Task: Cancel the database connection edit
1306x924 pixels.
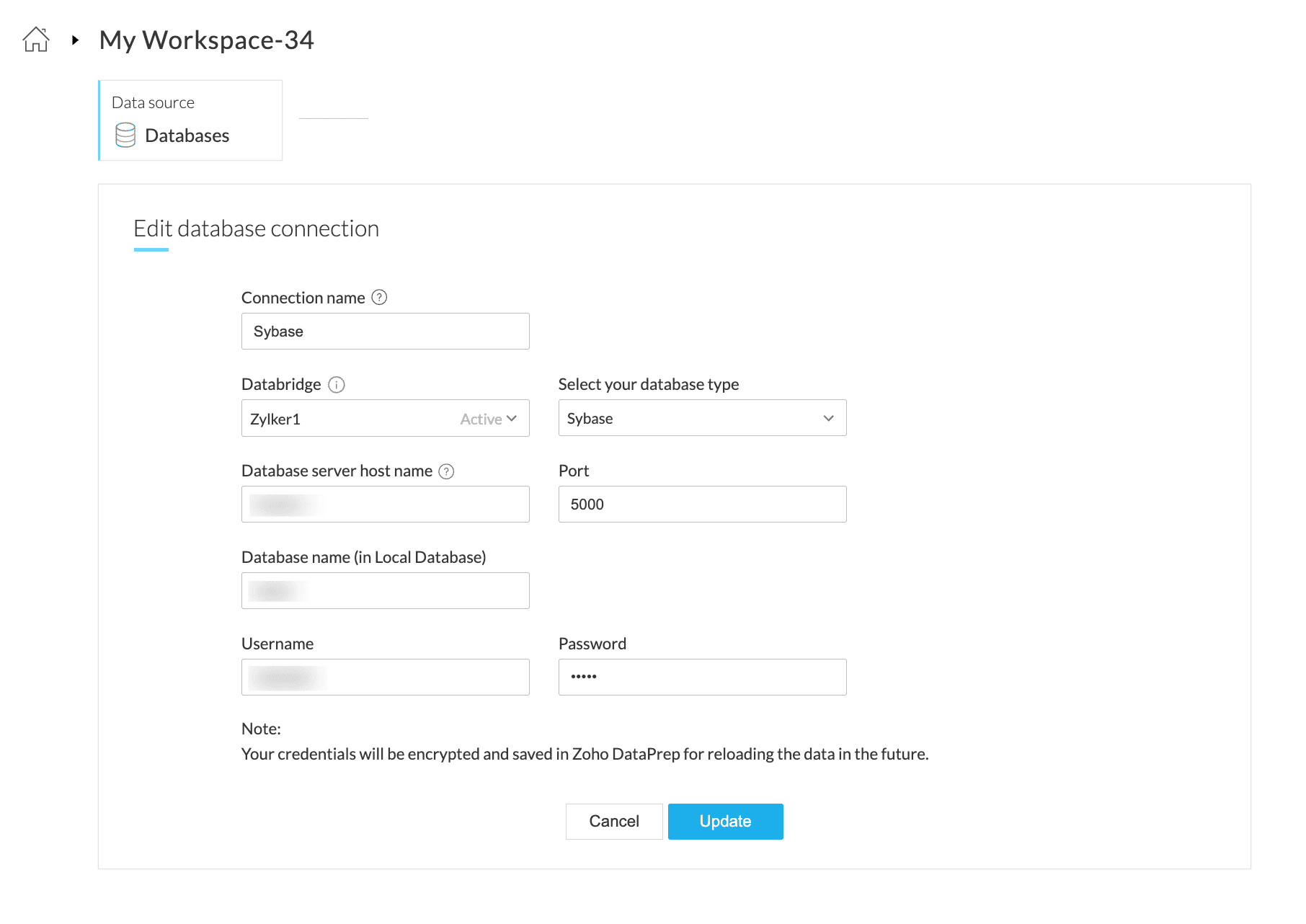Action: [x=614, y=822]
